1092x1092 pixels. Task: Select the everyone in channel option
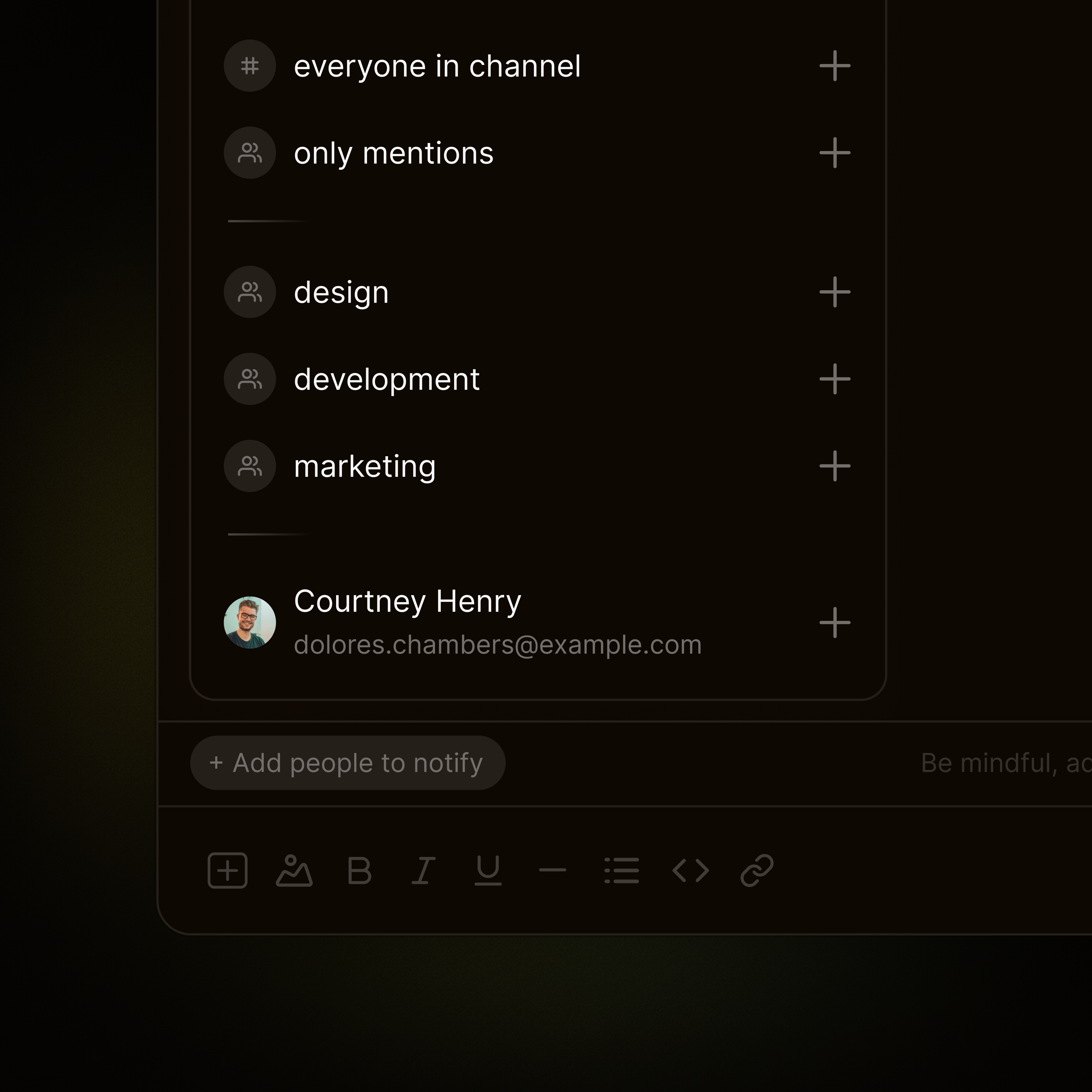point(437,66)
